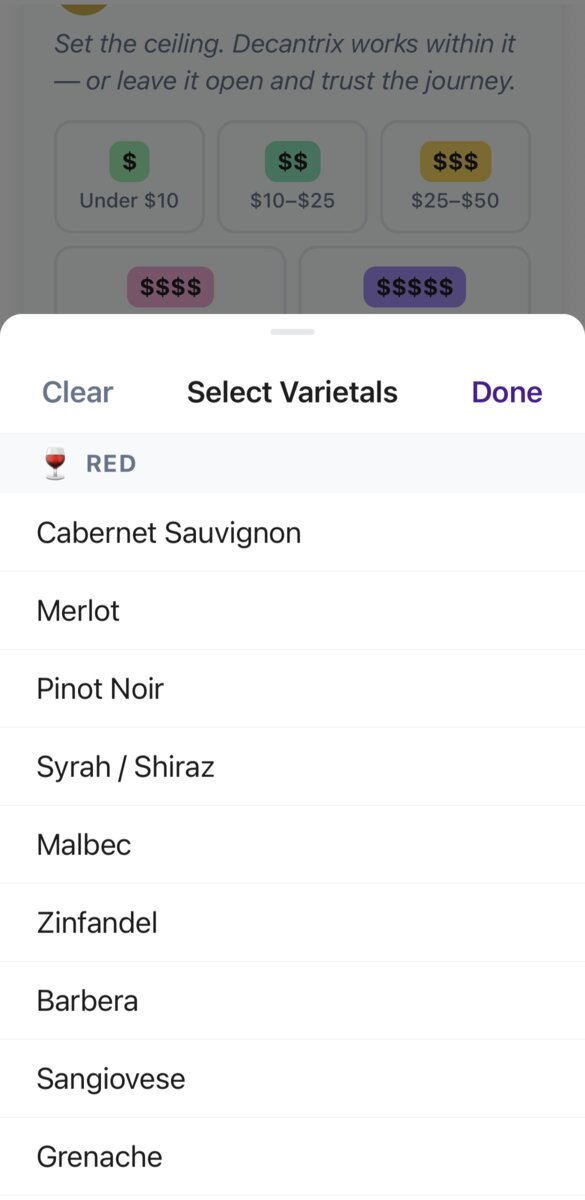Select the green single dollar price icon
The width and height of the screenshot is (585, 1200).
129,160
